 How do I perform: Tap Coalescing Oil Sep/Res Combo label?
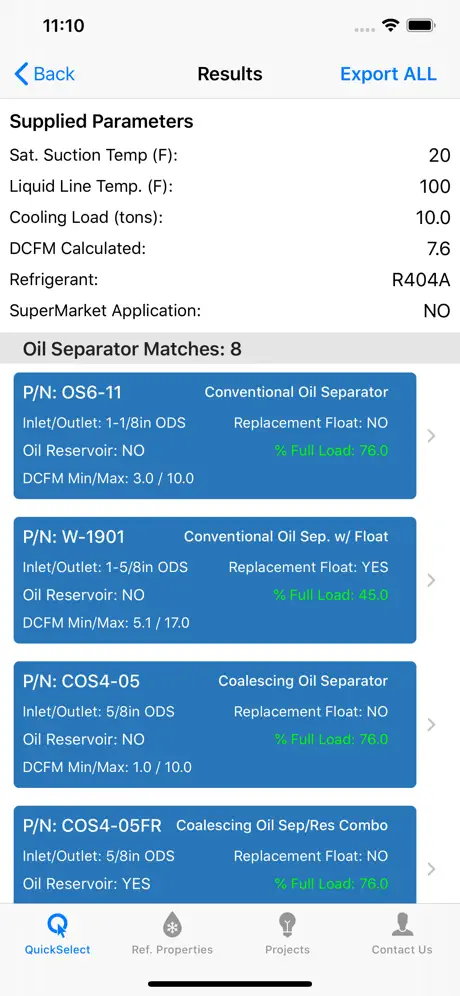click(282, 825)
